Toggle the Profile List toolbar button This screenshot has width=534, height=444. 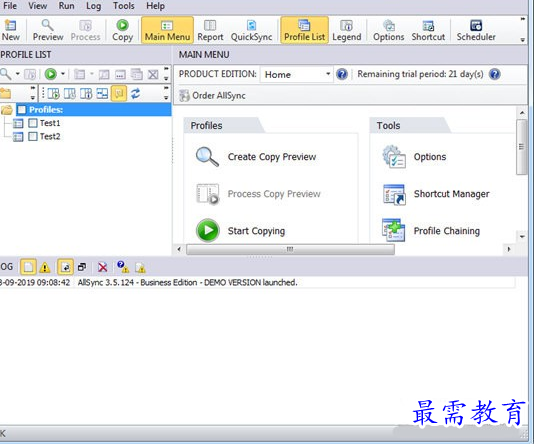pyautogui.click(x=304, y=30)
